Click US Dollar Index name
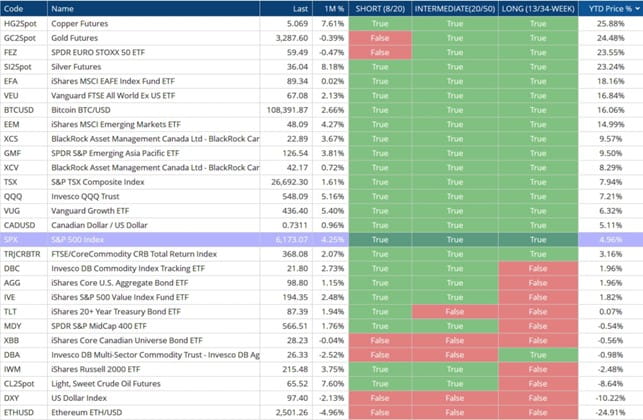The height and width of the screenshot is (420, 643). [79, 398]
